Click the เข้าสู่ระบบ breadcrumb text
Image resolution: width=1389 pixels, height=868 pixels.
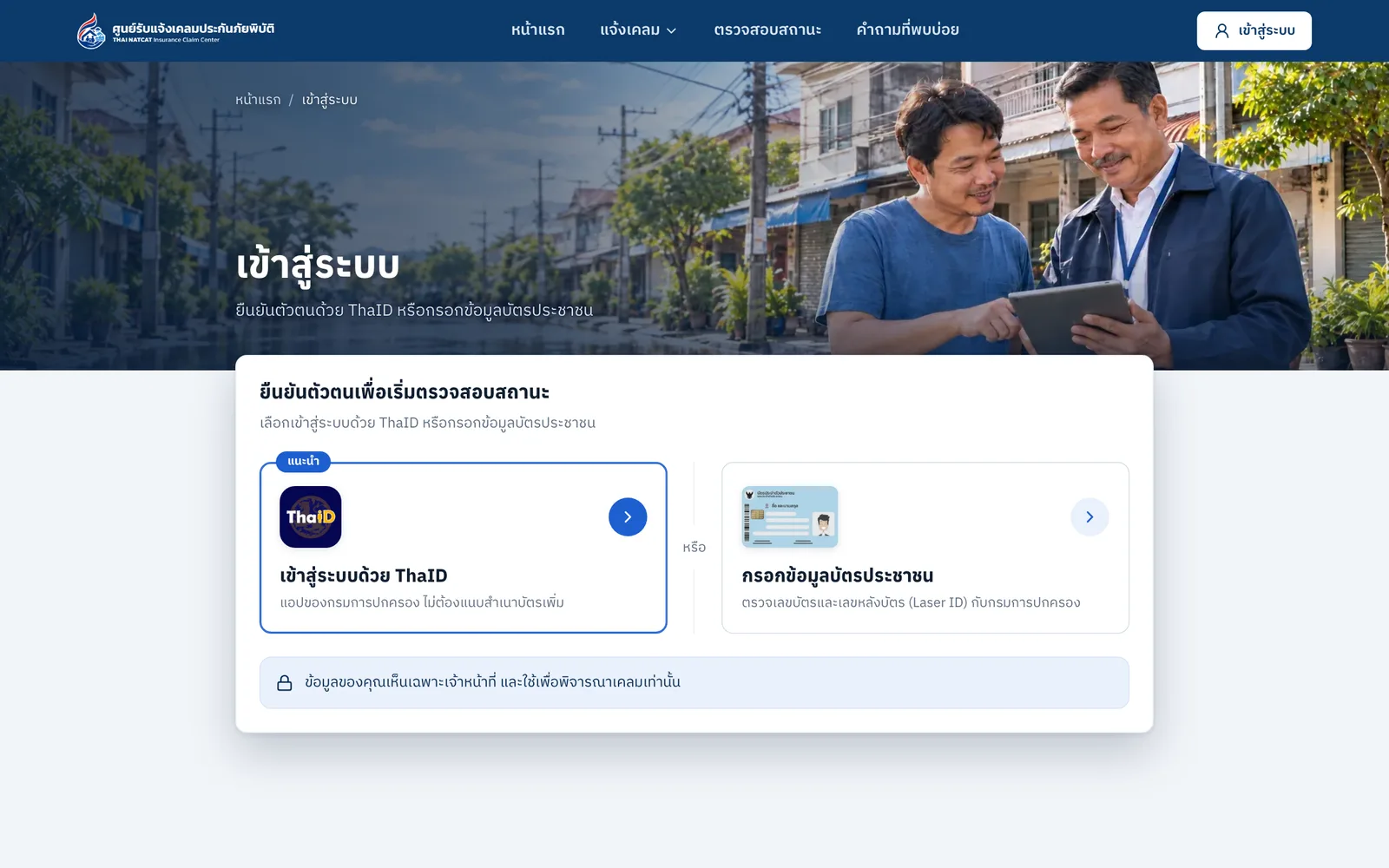[x=330, y=100]
